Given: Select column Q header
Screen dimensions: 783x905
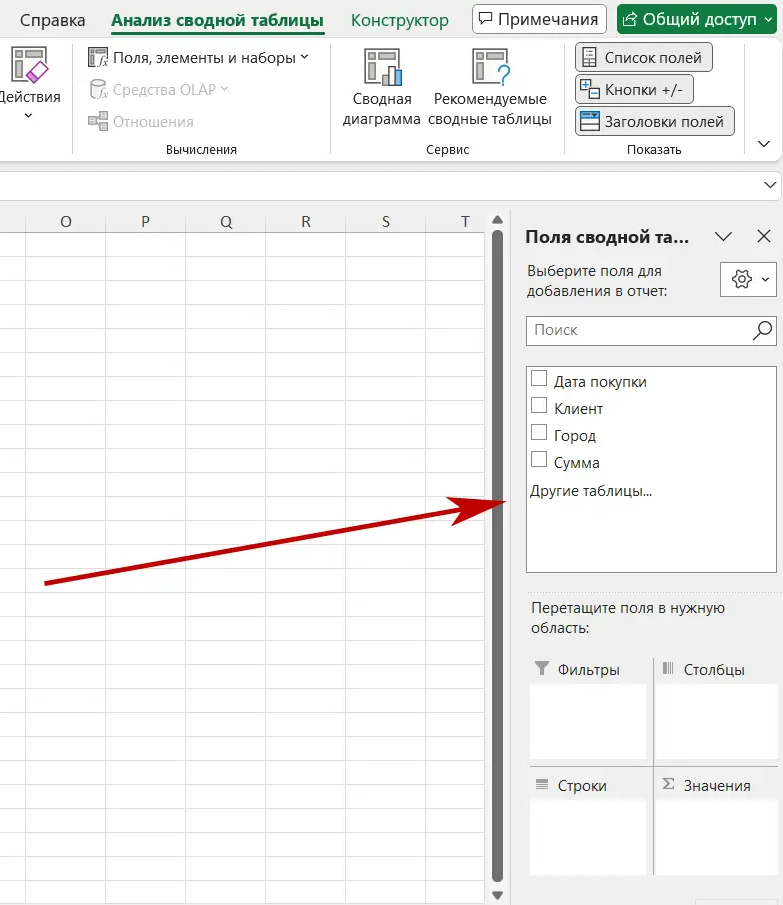Looking at the screenshot, I should 226,222.
